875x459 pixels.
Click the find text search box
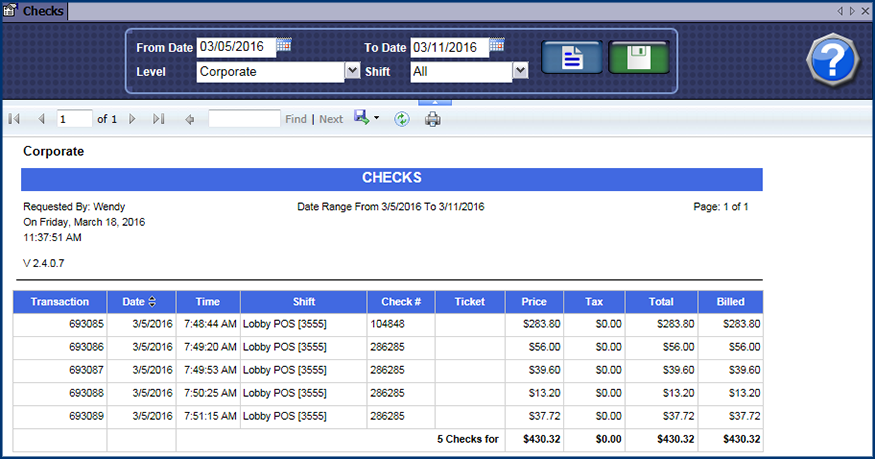coord(244,119)
